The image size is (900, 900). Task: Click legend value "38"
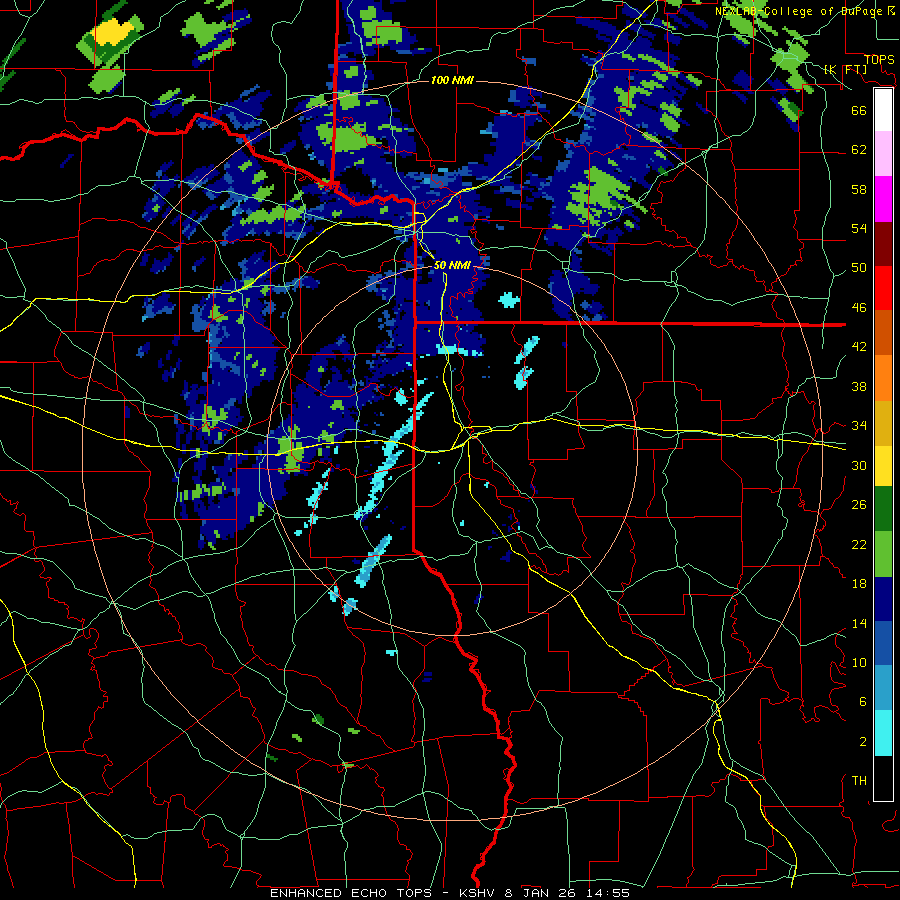(x=859, y=386)
